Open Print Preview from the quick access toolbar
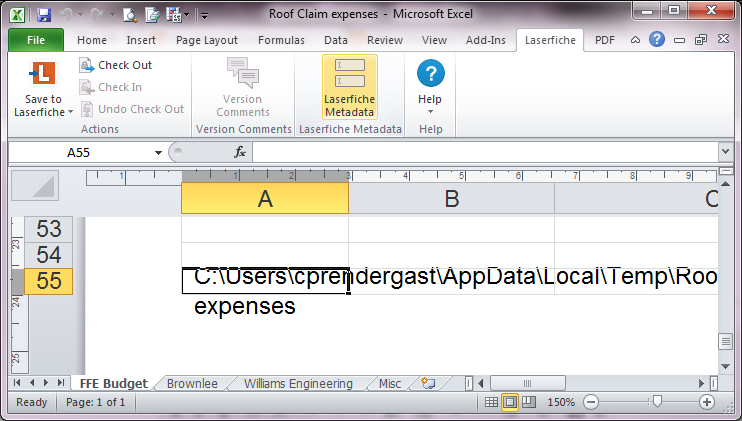742x421 pixels. 129,15
